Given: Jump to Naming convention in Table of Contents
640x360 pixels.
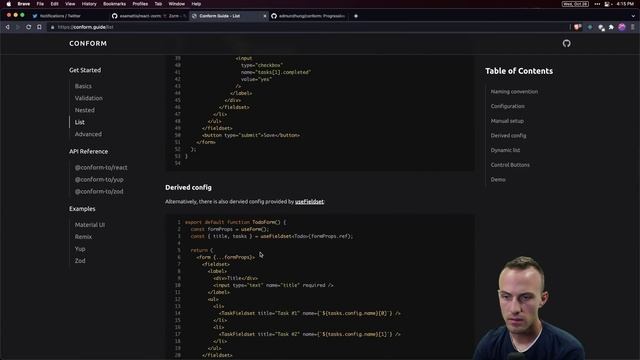Looking at the screenshot, I should point(514,92).
